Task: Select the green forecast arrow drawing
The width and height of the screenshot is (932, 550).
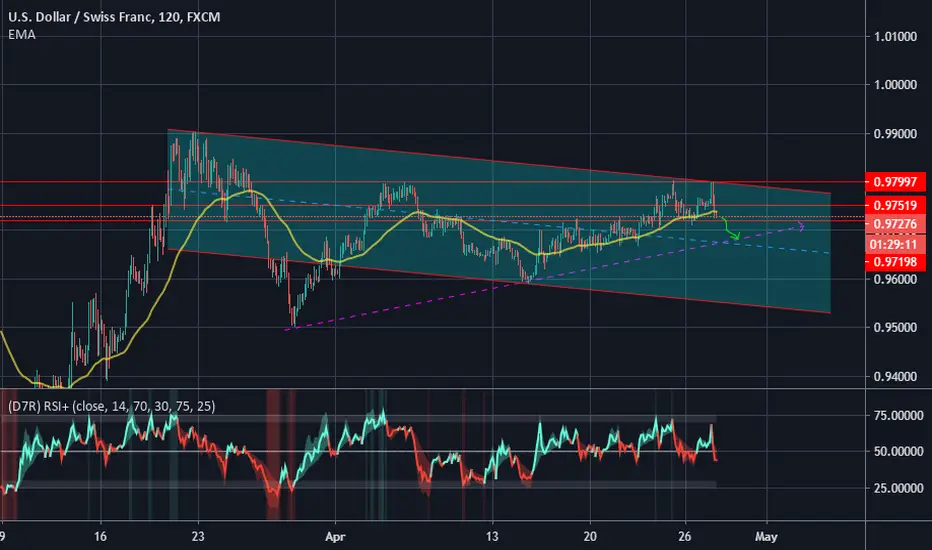Action: (730, 230)
